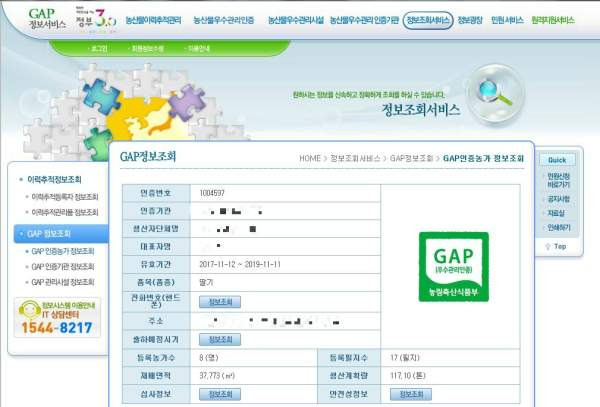Click the 회원정보수정 link in green bar
Image resolution: width=600 pixels, height=407 pixels.
click(147, 49)
